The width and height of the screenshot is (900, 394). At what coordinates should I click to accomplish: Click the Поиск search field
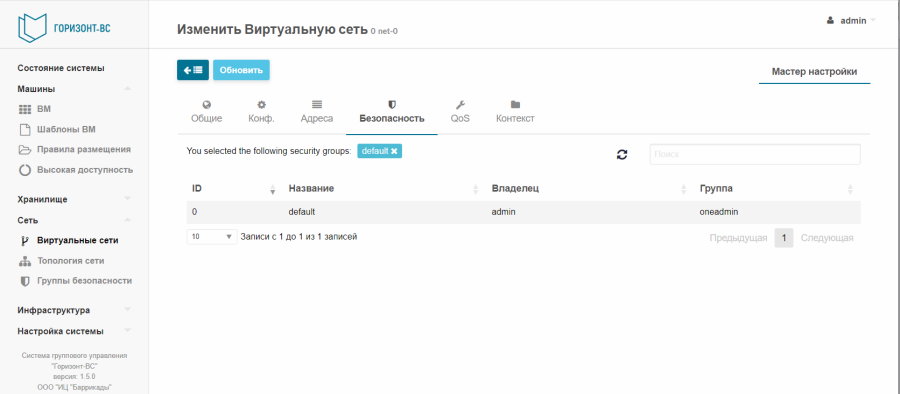tap(755, 154)
